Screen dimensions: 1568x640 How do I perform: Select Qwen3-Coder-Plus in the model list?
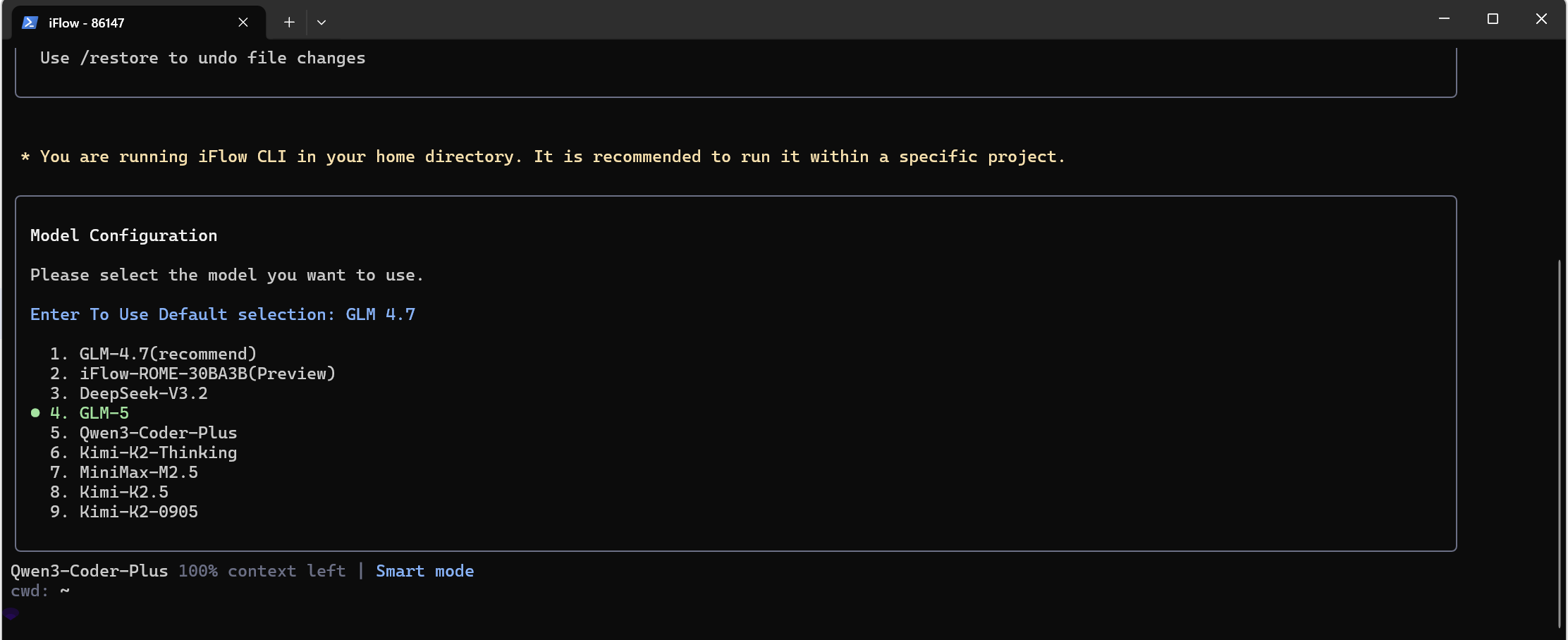(158, 433)
